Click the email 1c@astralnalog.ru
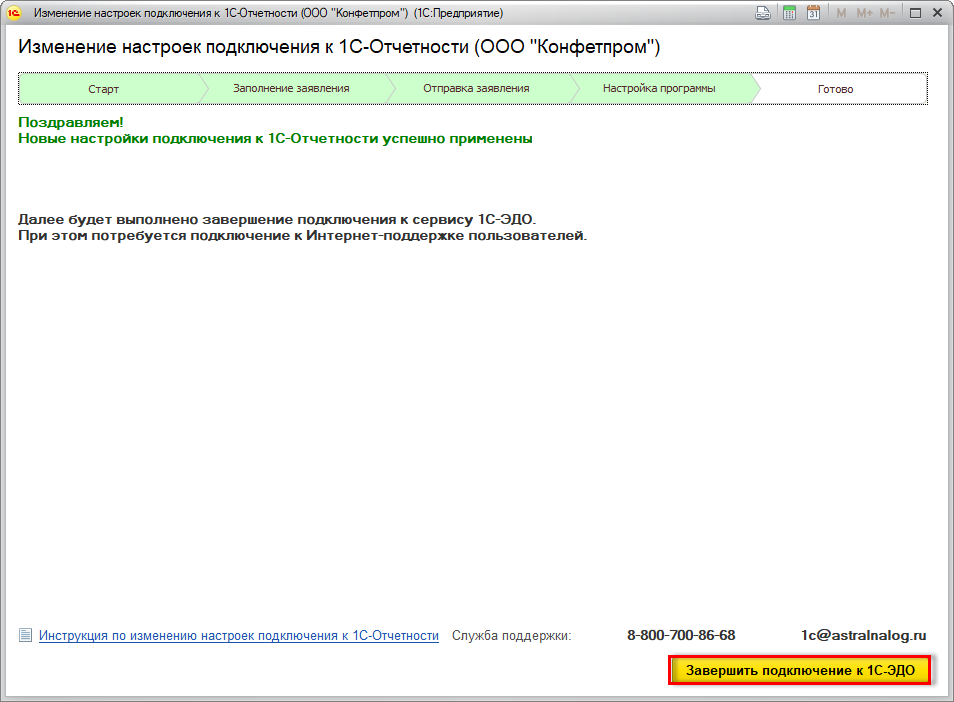954x702 pixels. pyautogui.click(x=863, y=635)
